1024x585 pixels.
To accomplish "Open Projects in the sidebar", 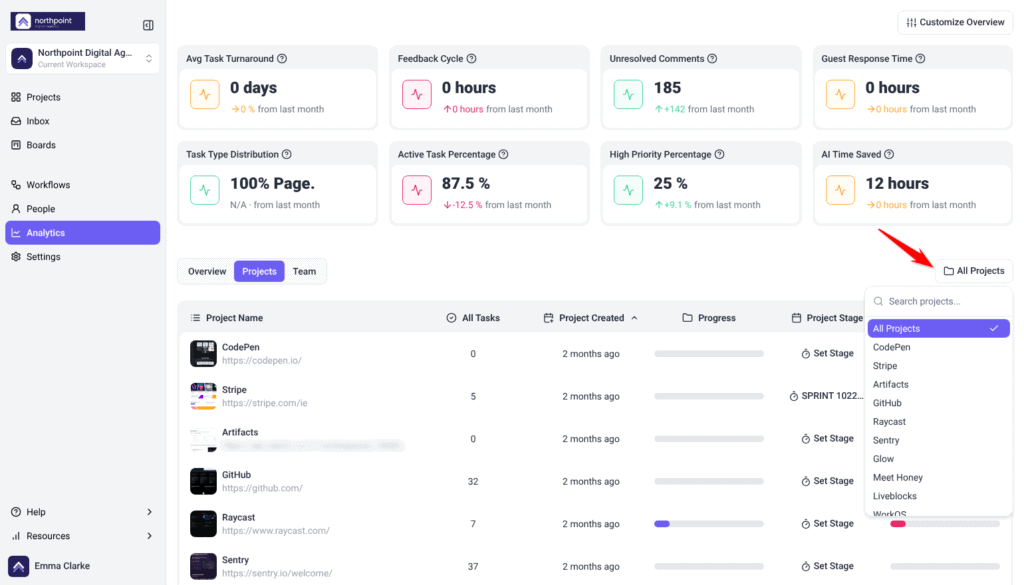I will pos(82,97).
